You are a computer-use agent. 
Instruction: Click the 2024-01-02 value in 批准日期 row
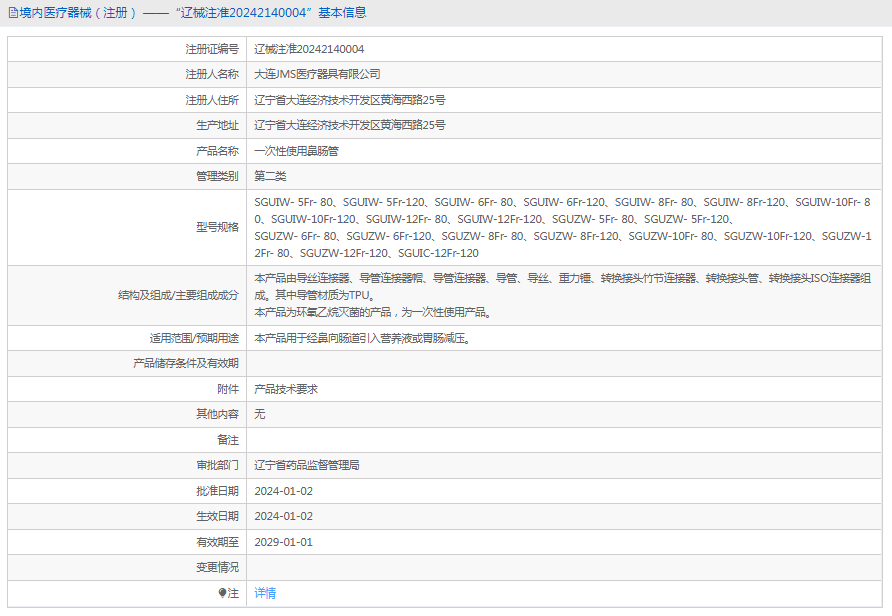tap(283, 491)
